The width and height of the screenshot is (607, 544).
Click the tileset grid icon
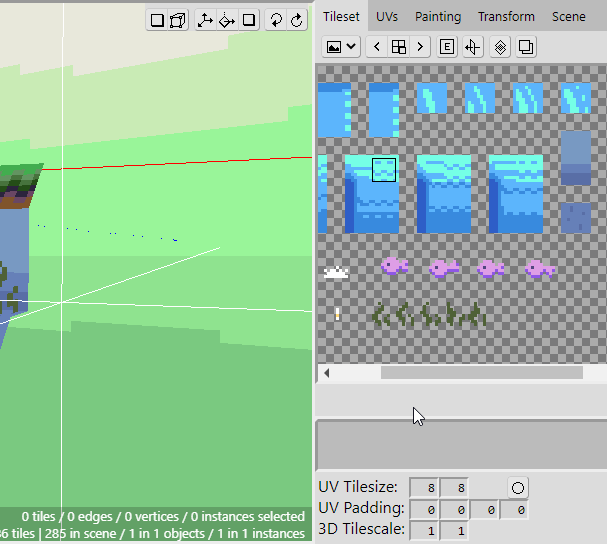(398, 47)
